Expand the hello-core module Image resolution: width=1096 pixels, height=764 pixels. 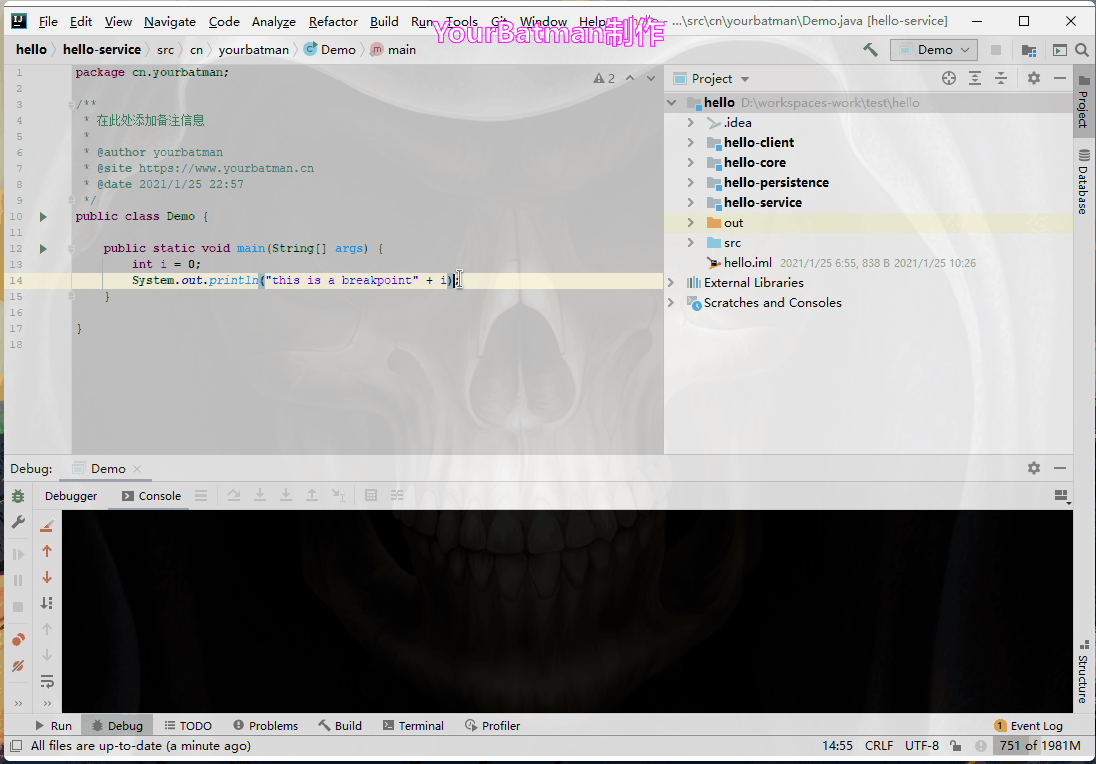pos(691,162)
